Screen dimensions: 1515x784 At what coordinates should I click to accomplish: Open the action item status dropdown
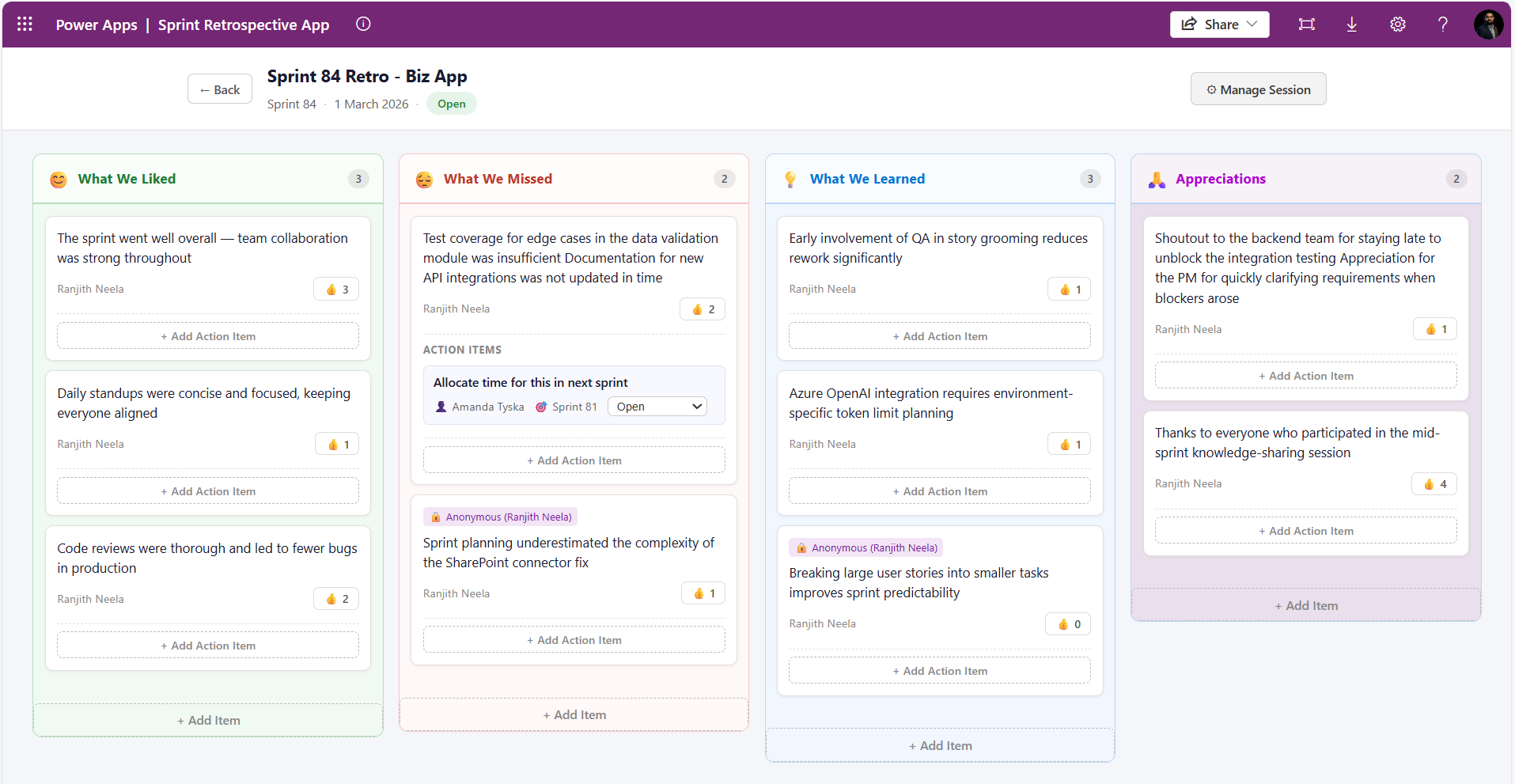coord(657,407)
